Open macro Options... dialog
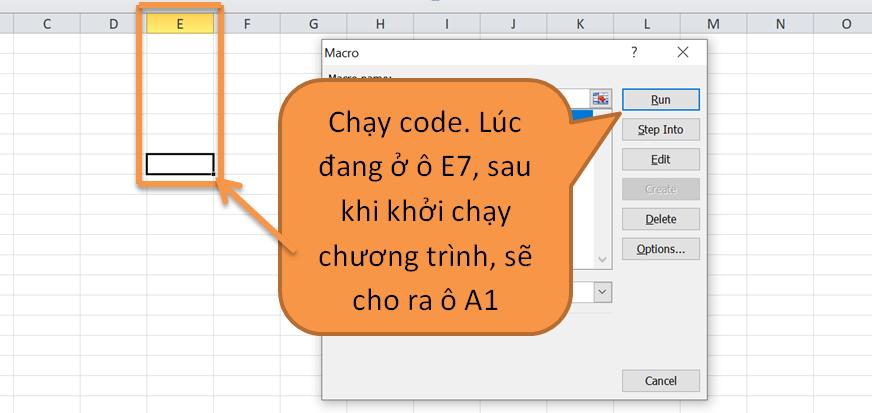This screenshot has width=872, height=413. click(661, 249)
